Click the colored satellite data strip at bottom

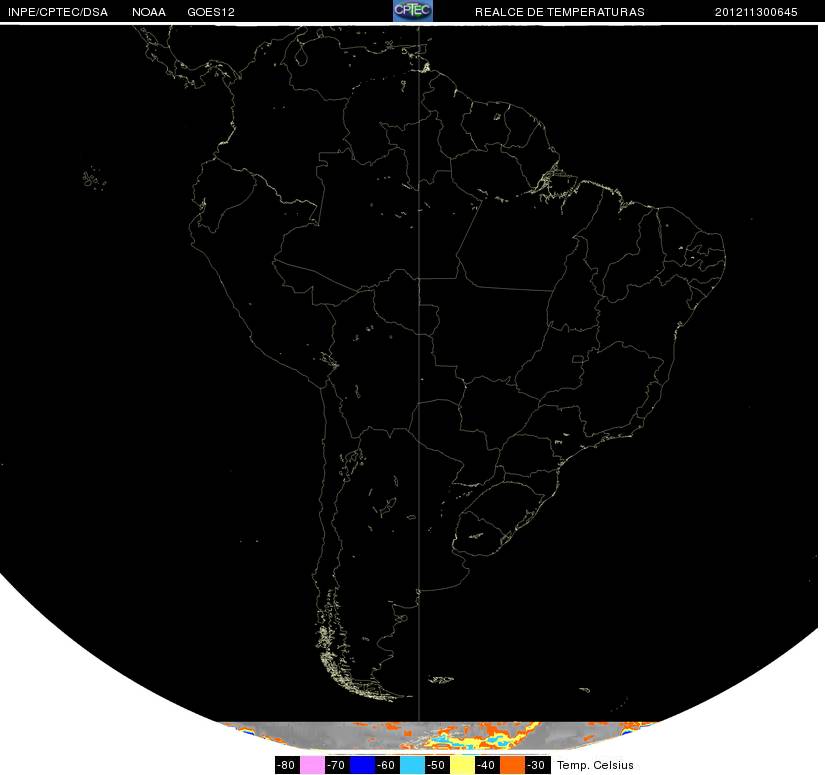439,736
